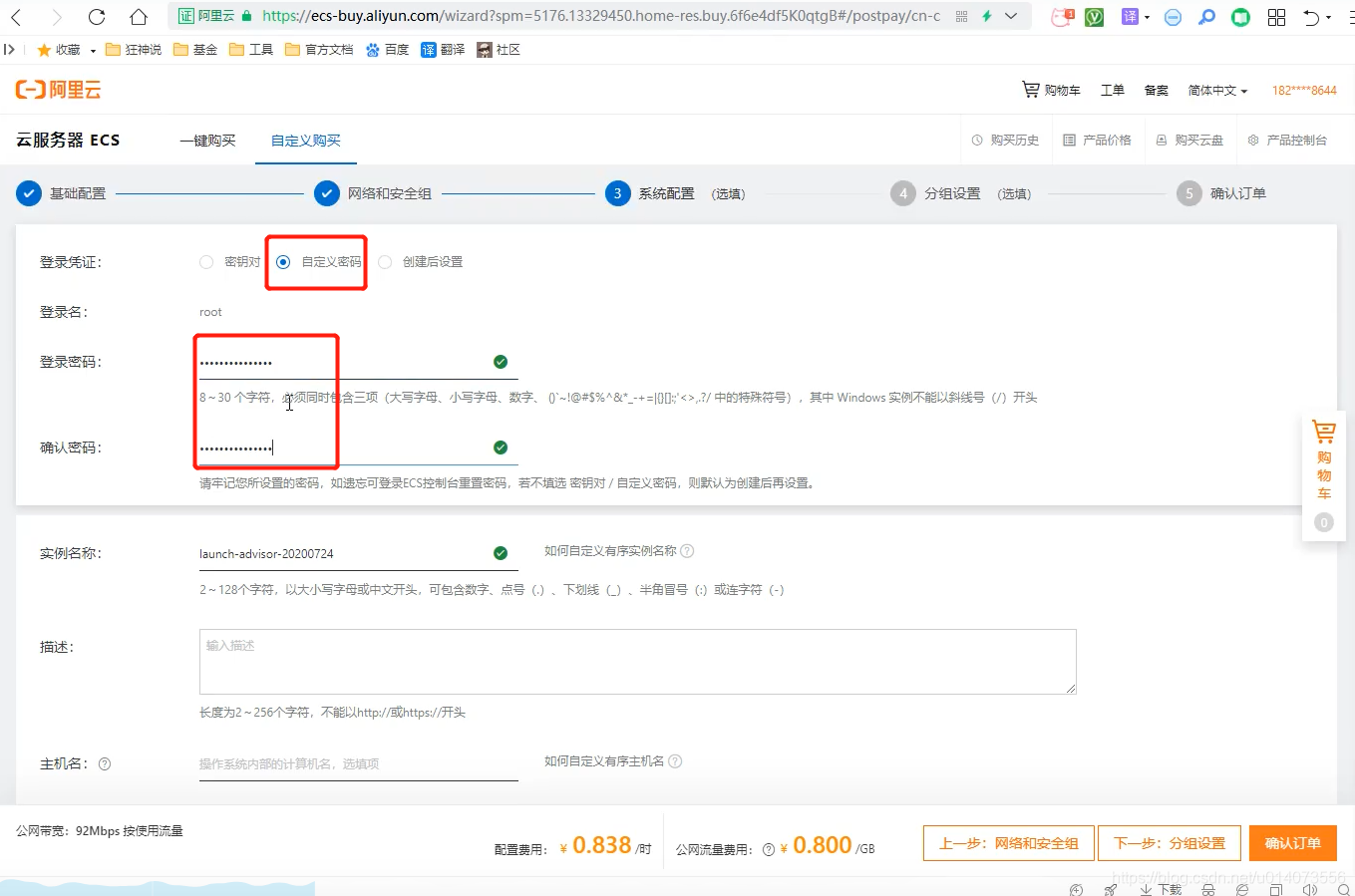Screen dimensions: 1355x896
Task: Click the orange 确认订单 button
Action: (1293, 843)
